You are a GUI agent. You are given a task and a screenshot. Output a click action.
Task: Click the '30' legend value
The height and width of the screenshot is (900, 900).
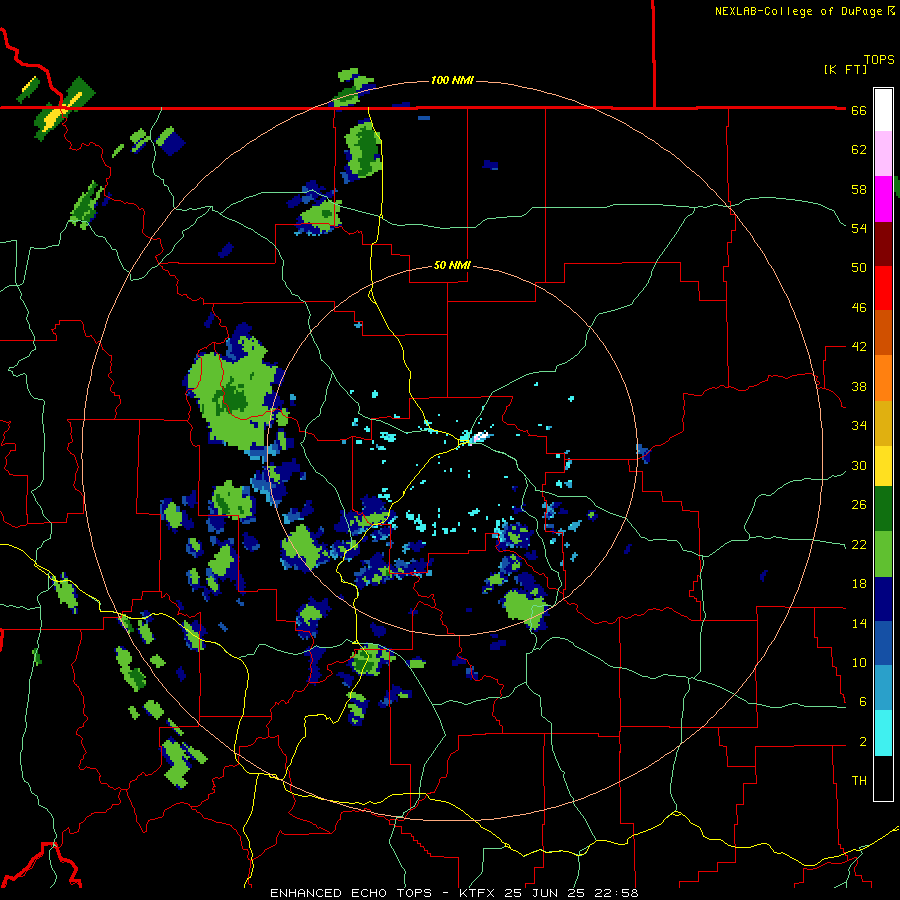click(x=859, y=465)
